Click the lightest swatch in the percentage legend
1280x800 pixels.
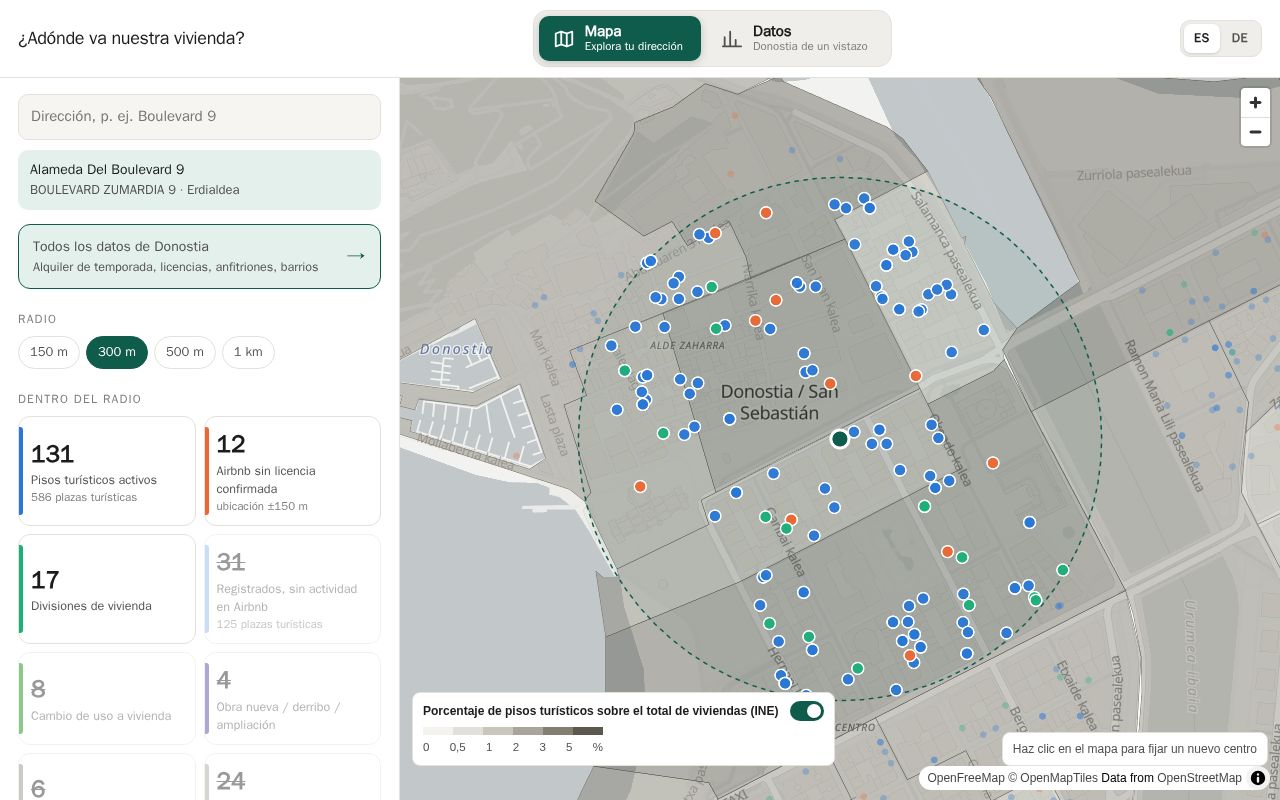(x=438, y=731)
